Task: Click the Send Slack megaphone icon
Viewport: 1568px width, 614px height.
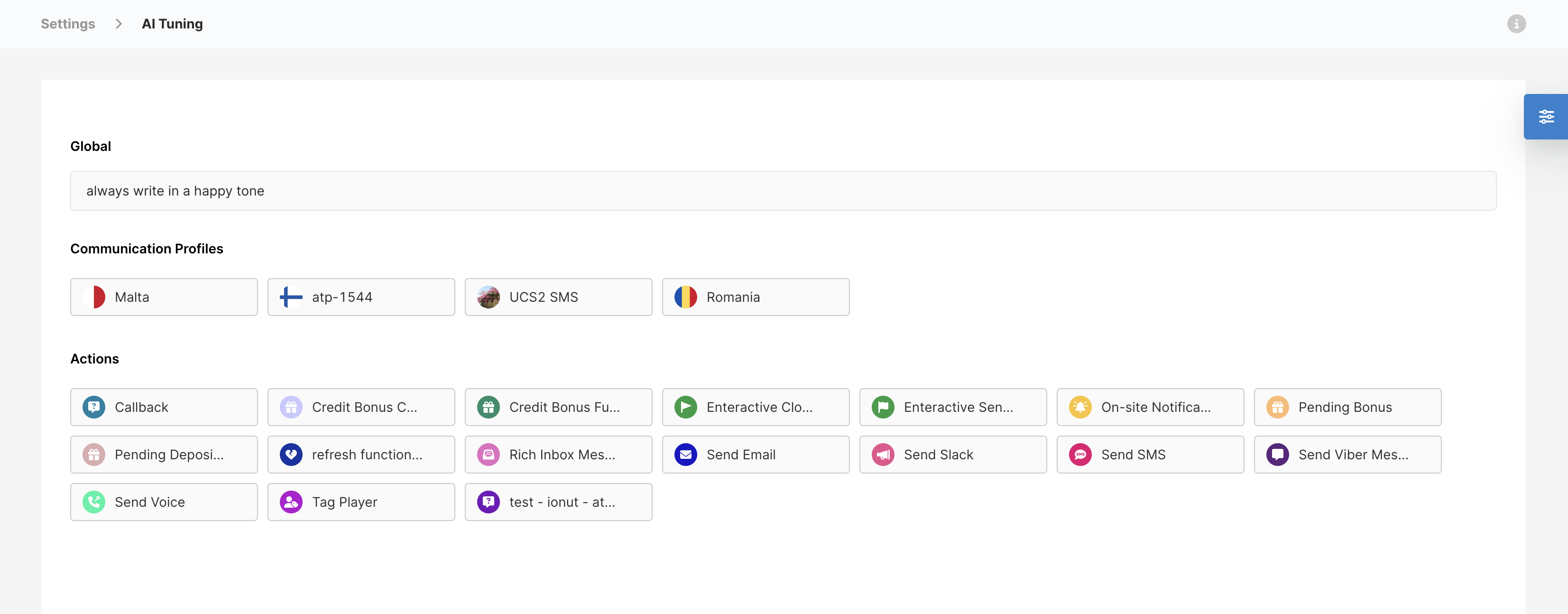Action: [x=883, y=455]
